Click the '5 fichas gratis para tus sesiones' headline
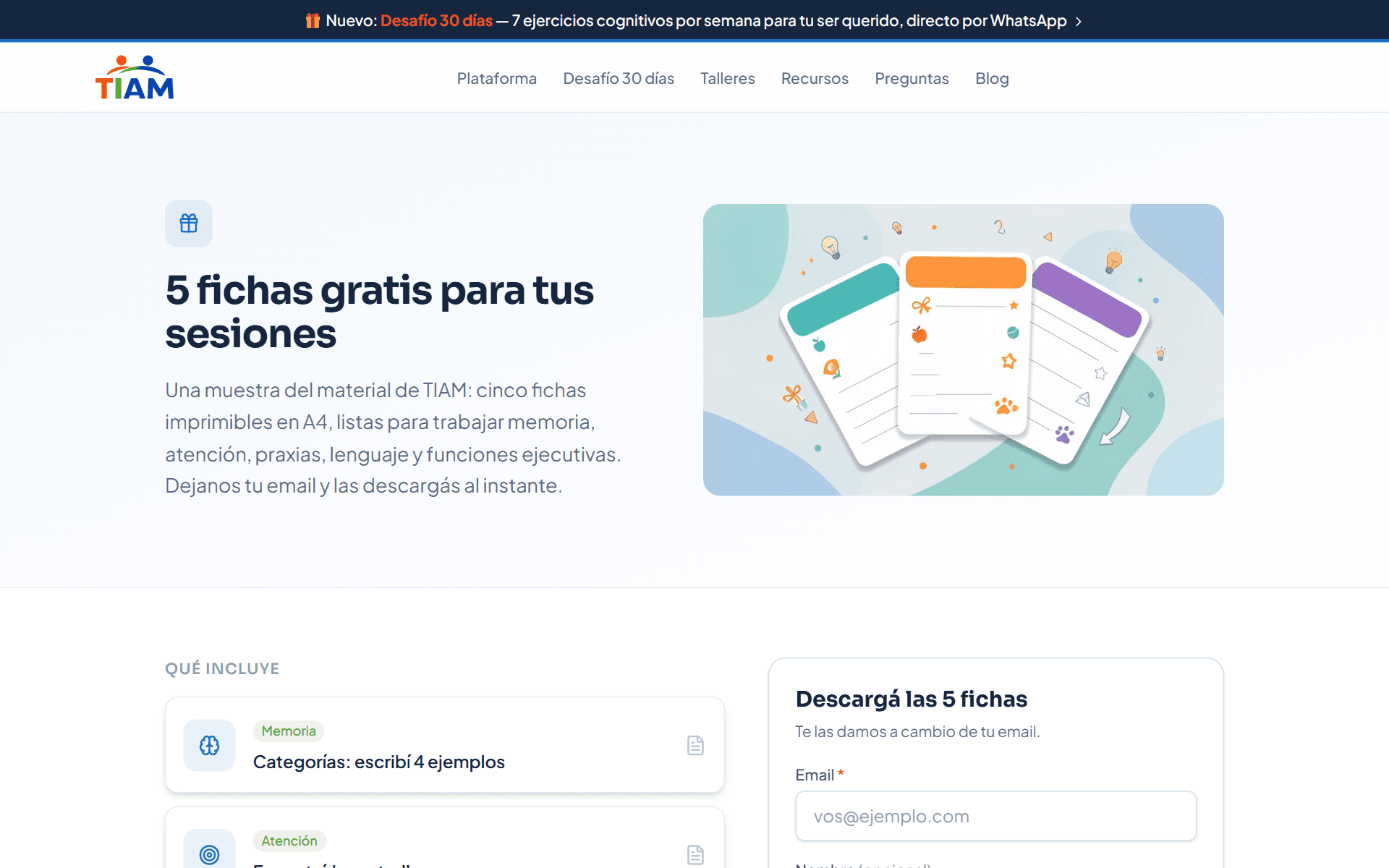 (x=379, y=312)
